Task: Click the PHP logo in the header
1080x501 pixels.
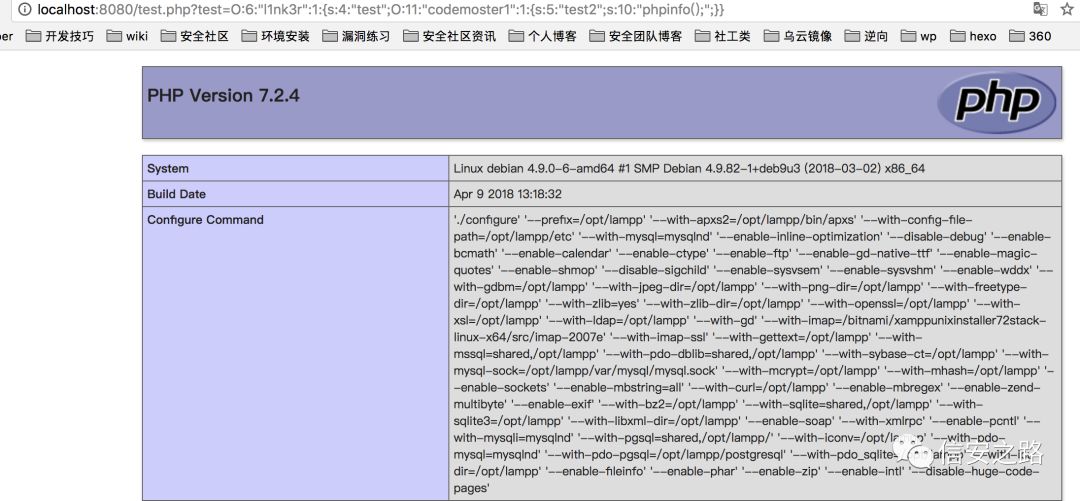Action: tap(996, 102)
